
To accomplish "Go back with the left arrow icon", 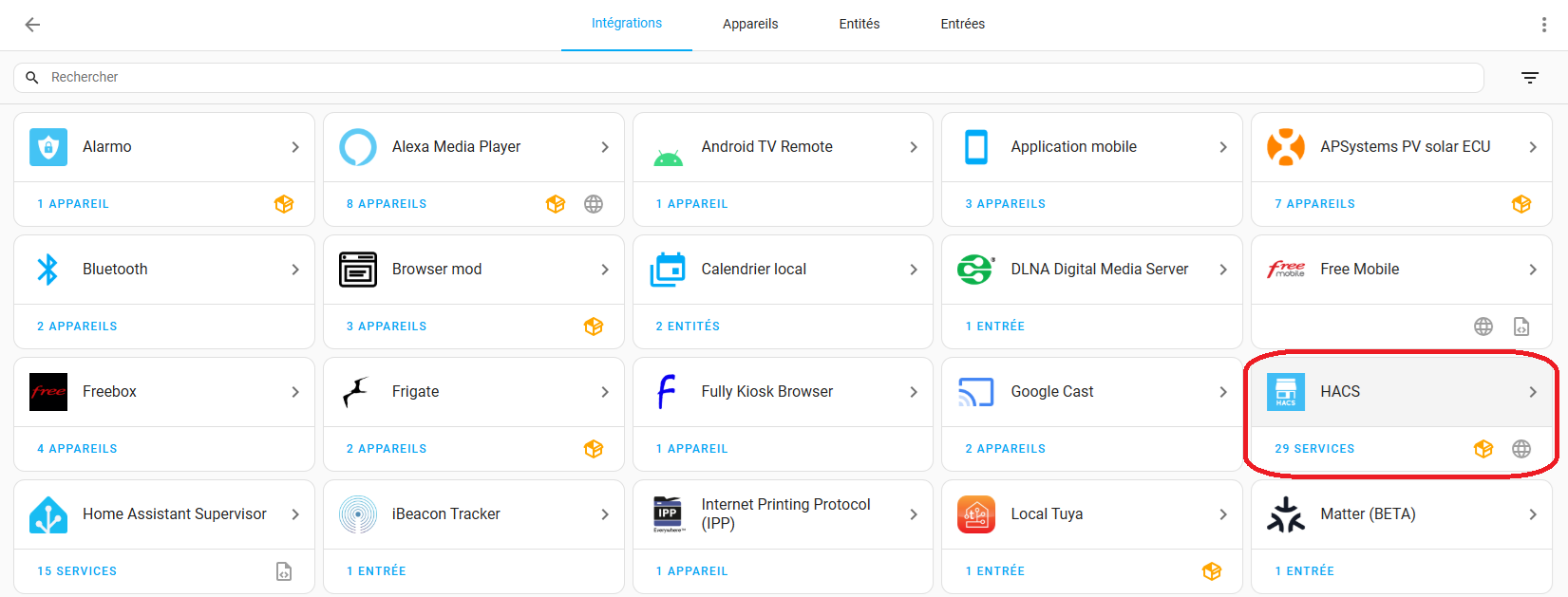I will tap(32, 25).
